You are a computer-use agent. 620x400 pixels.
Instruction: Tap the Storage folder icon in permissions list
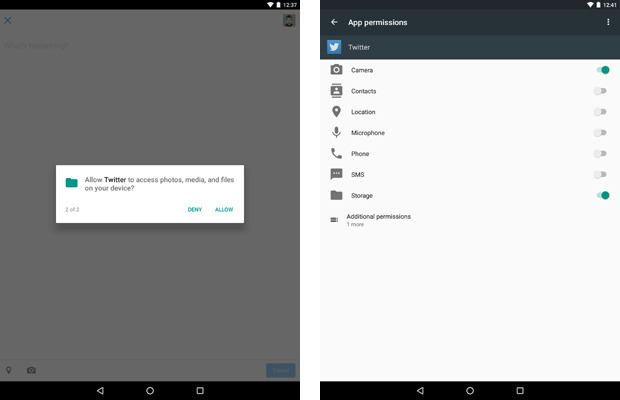[336, 195]
